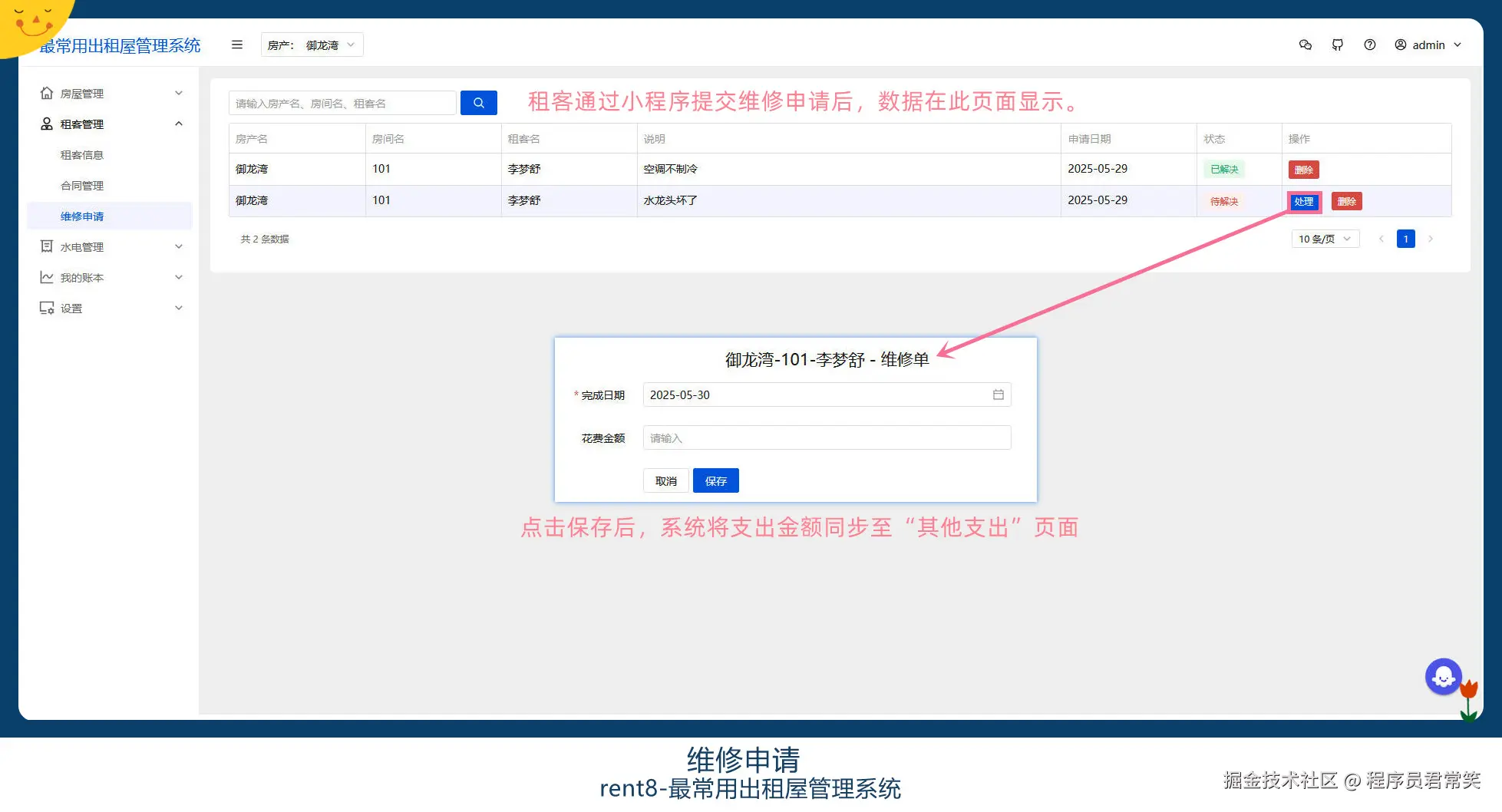Collapse the 租客管理 menu section
This screenshot has height=812, width=1502.
tap(111, 124)
